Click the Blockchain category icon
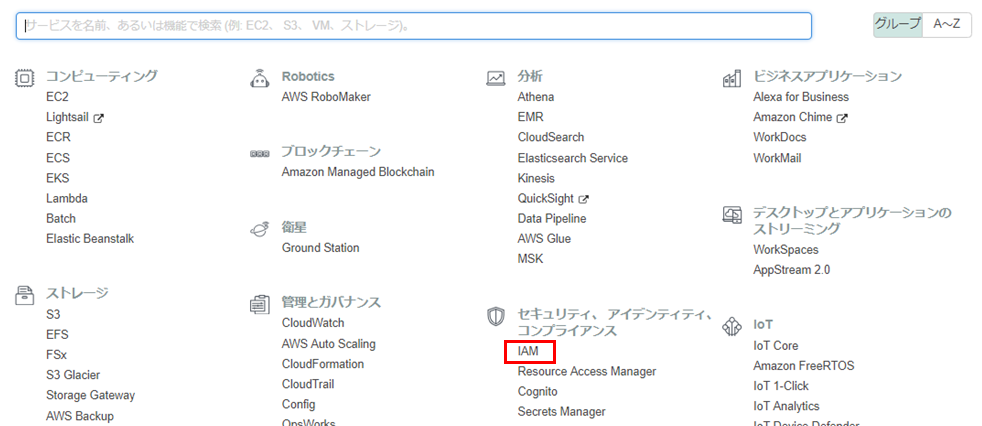 click(x=259, y=153)
